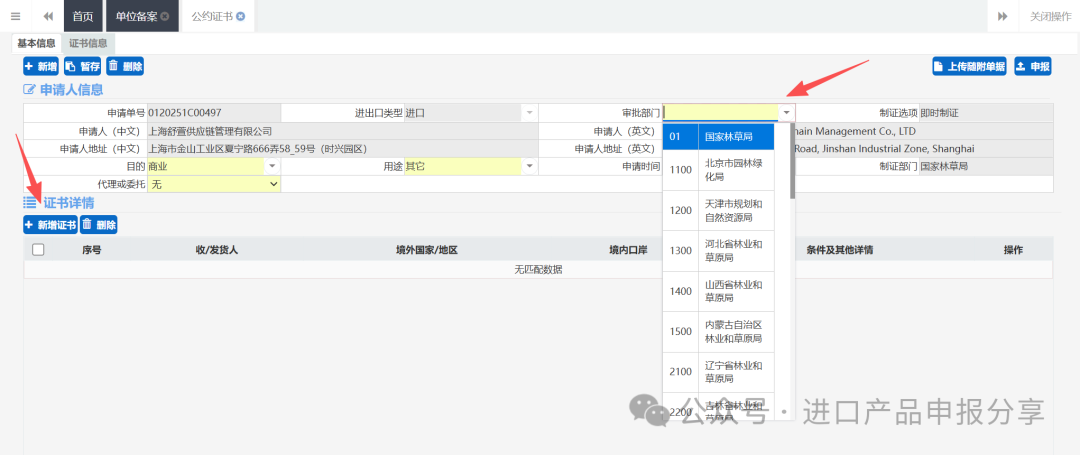The width and height of the screenshot is (1080, 455).
Task: Toggle the 审批部门 dropdown arrow
Action: click(x=787, y=112)
